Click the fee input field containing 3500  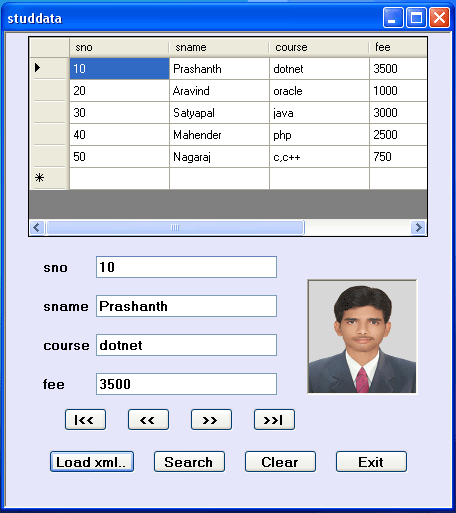pos(186,384)
